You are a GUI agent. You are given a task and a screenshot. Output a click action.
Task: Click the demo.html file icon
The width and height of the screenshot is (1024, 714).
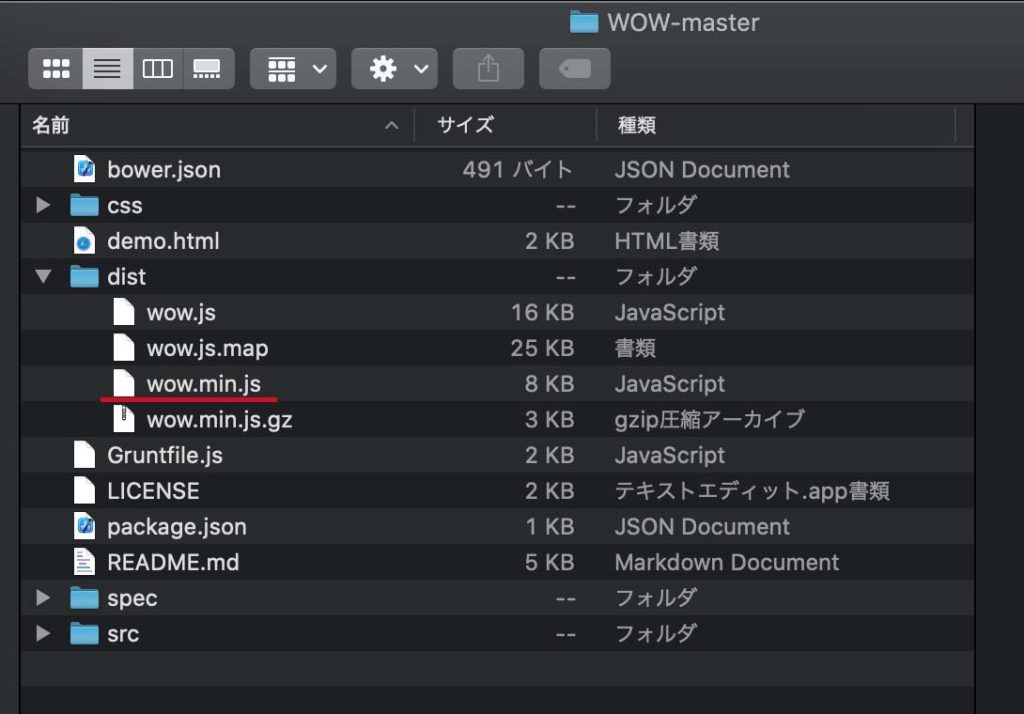tap(84, 240)
